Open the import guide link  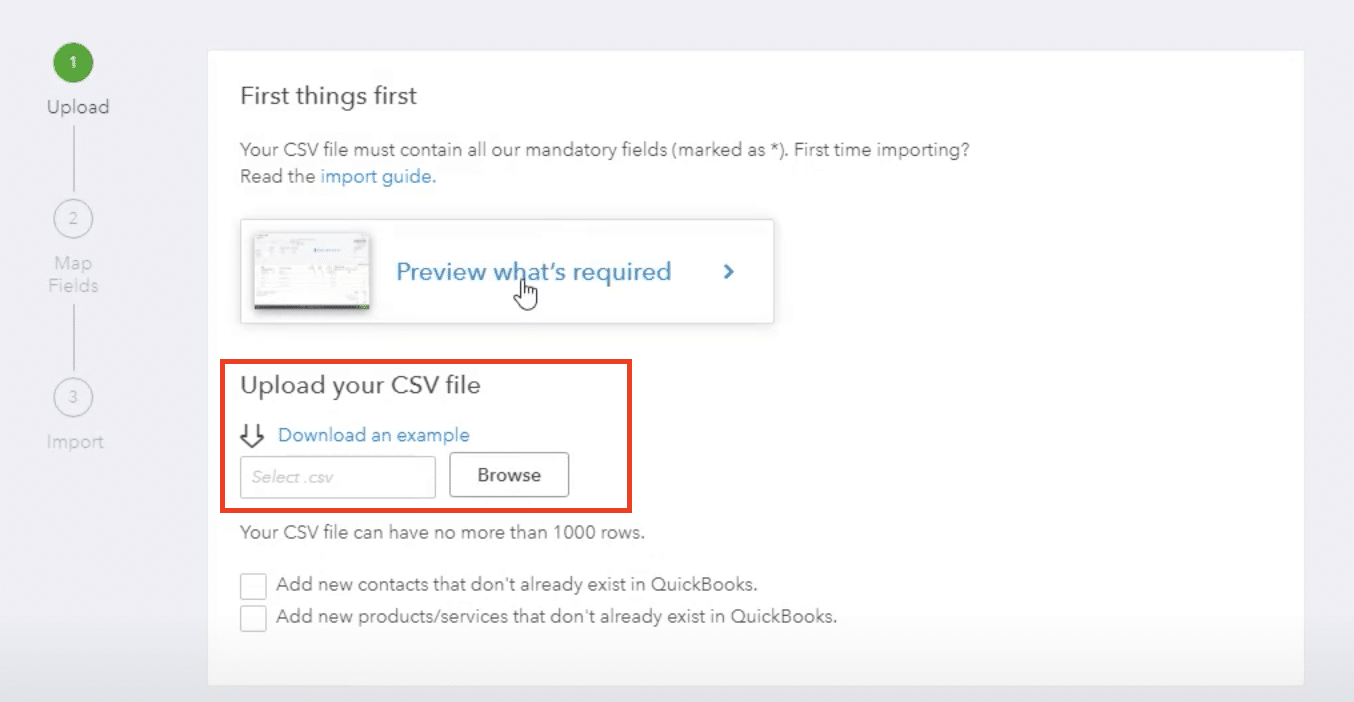coord(378,177)
